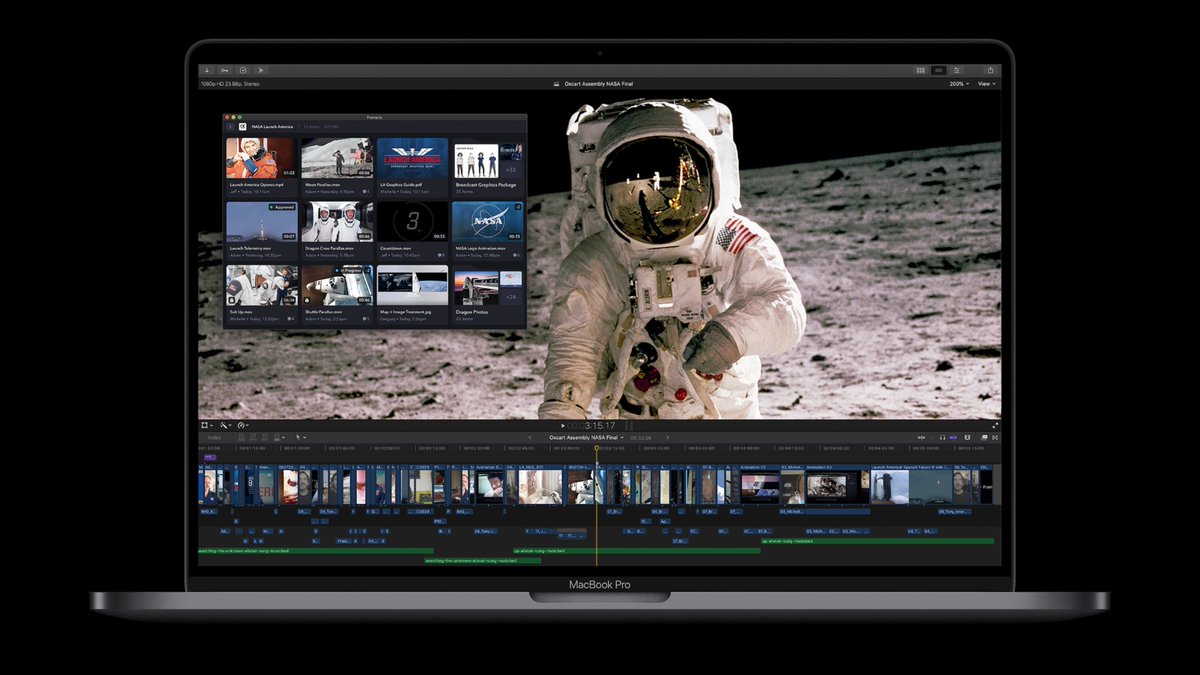The width and height of the screenshot is (1200, 675).
Task: Open Moon Parallax.mov thumbnail in Frame.io
Action: click(337, 158)
